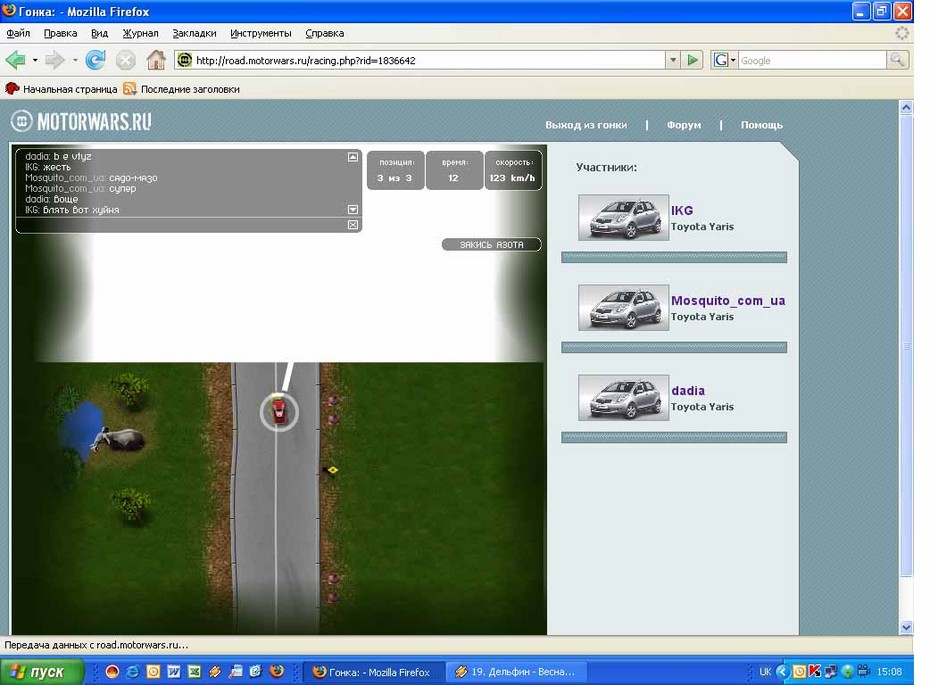Open the Помощь link
930x685 pixels.
pyautogui.click(x=762, y=125)
